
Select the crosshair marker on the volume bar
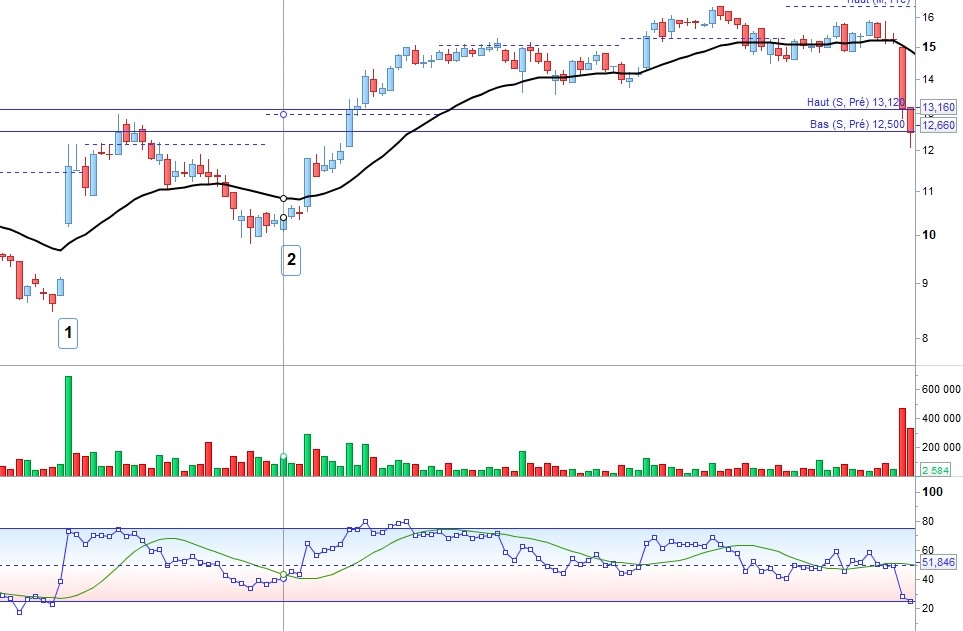click(x=283, y=457)
